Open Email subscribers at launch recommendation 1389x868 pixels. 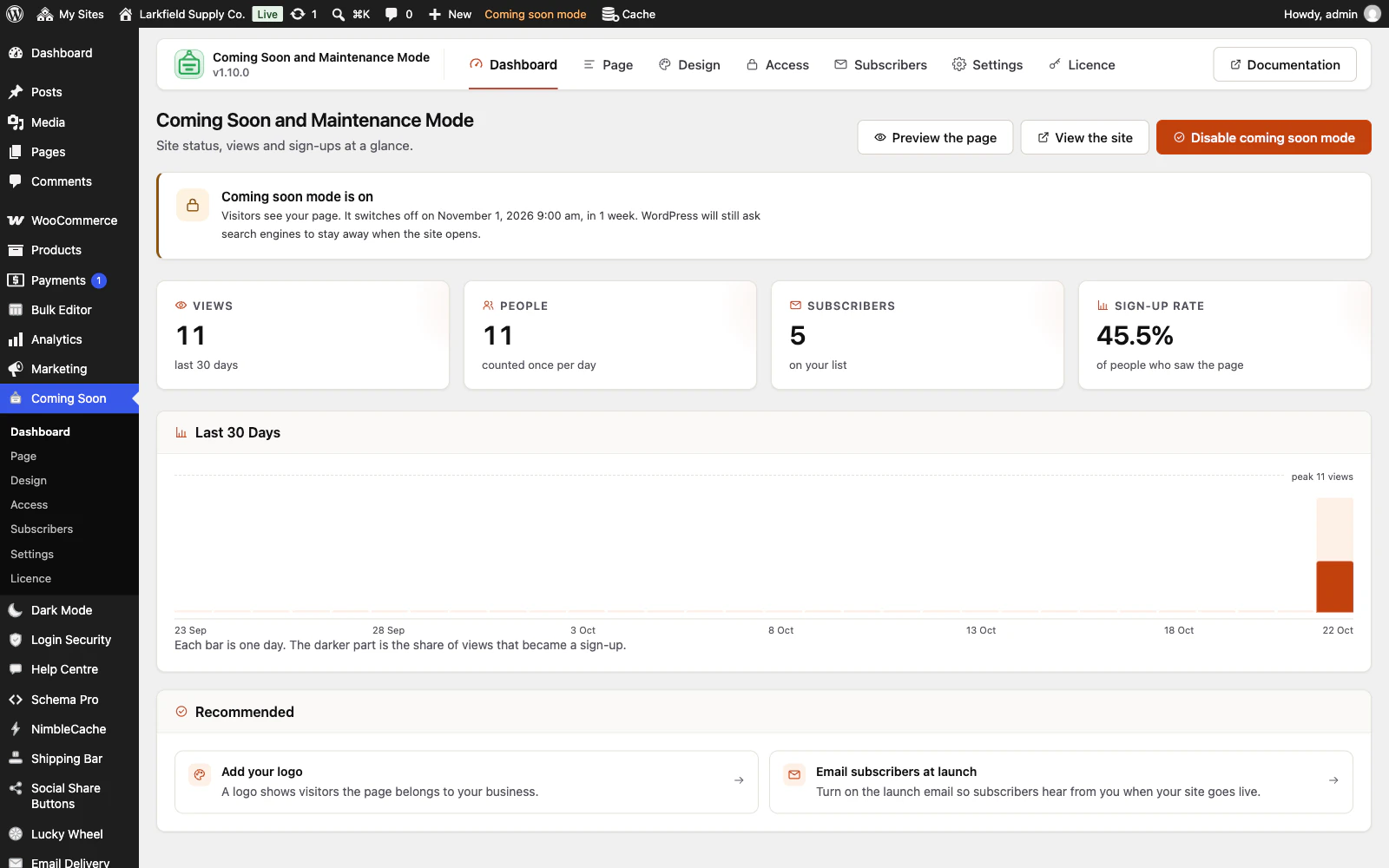(1061, 782)
